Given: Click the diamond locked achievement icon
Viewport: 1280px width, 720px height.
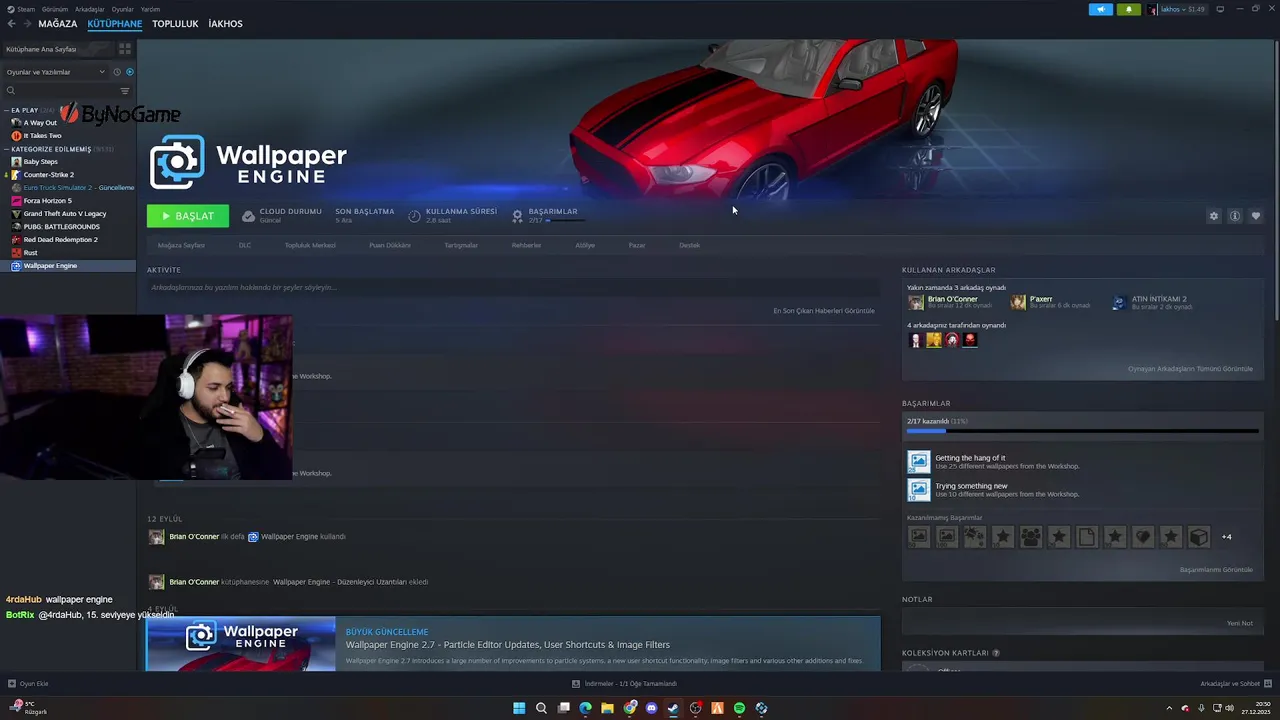Looking at the screenshot, I should [x=1143, y=537].
